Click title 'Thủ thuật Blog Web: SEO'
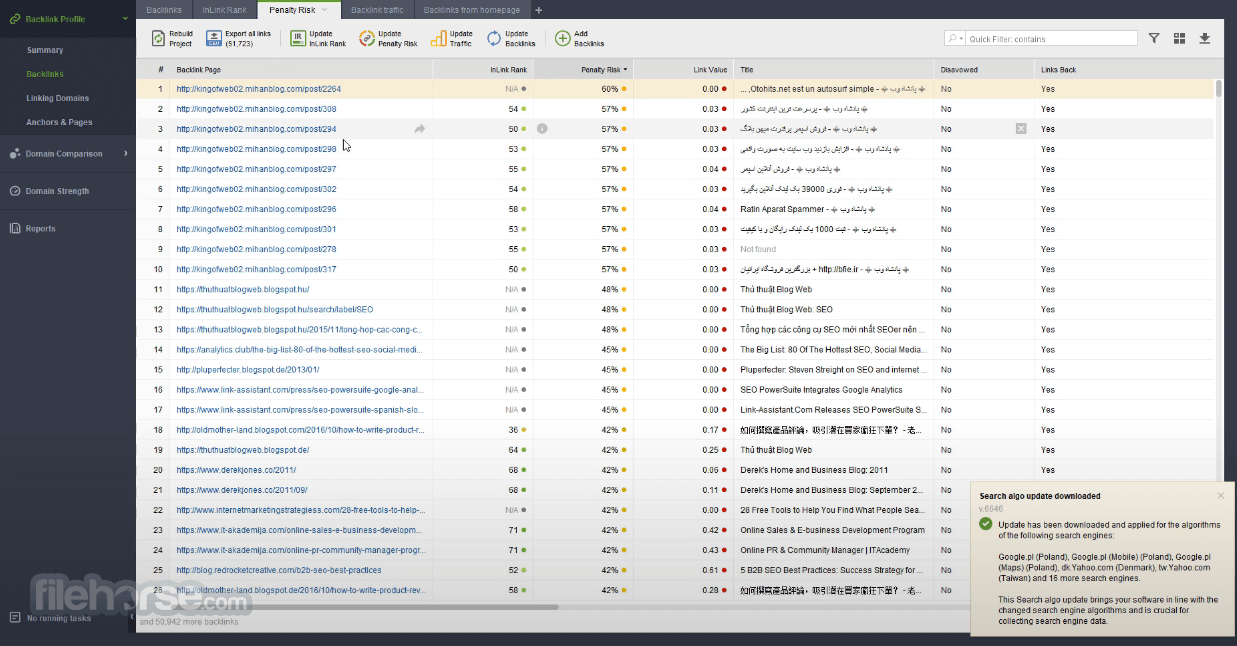This screenshot has width=1237, height=646. (786, 309)
